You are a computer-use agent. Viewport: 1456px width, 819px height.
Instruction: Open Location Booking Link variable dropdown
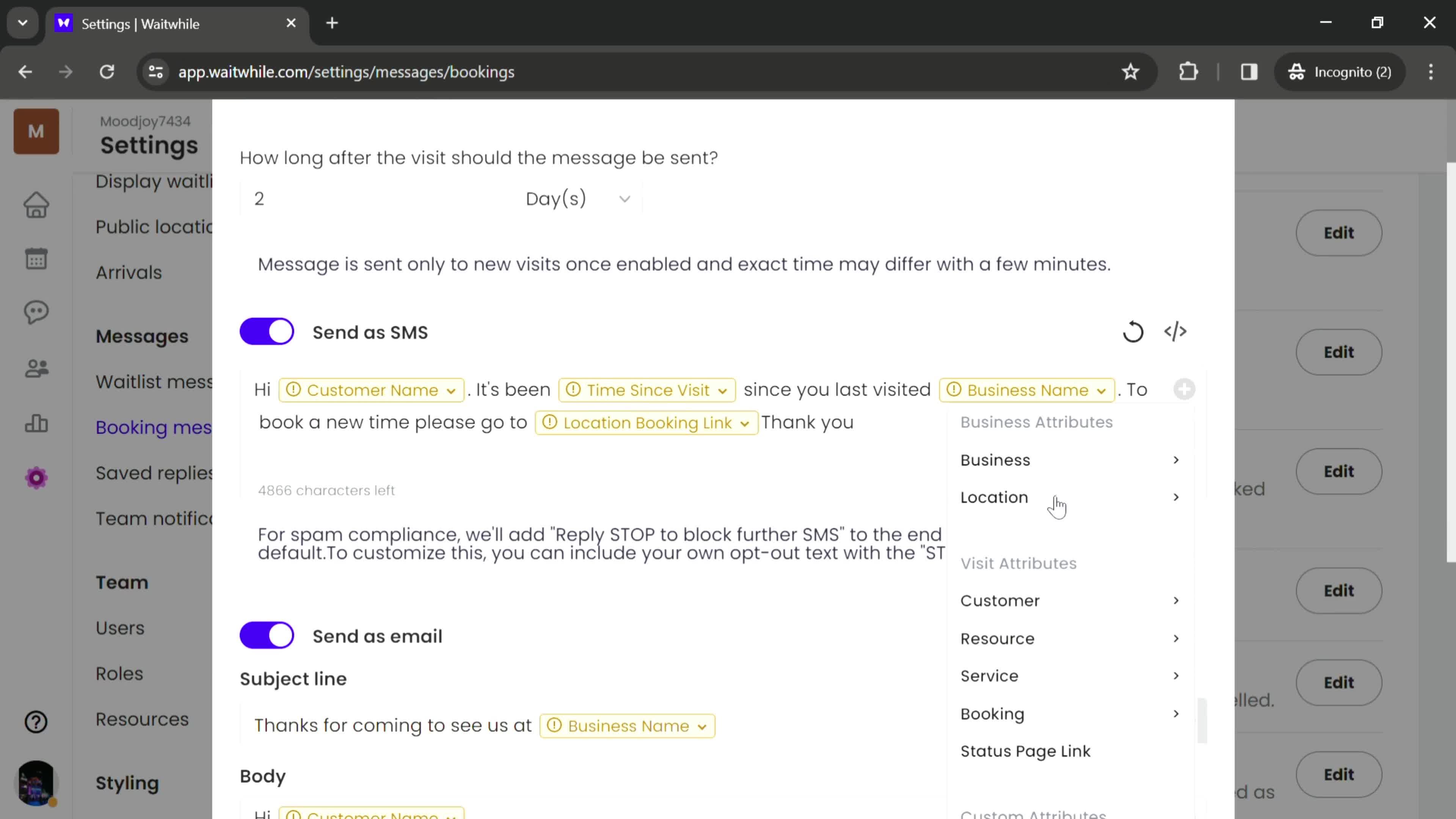[646, 423]
